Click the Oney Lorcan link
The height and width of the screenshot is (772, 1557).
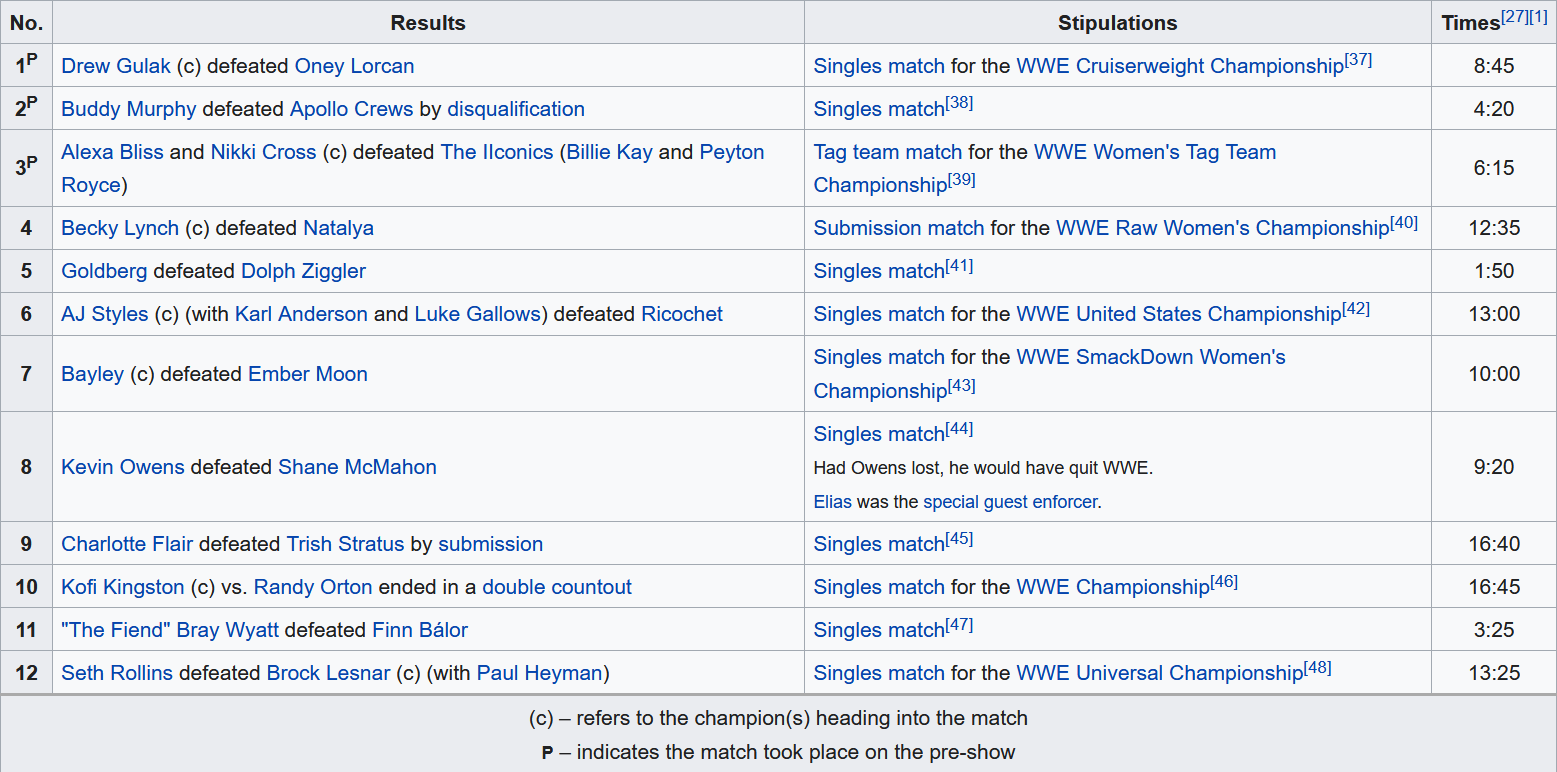[x=354, y=66]
